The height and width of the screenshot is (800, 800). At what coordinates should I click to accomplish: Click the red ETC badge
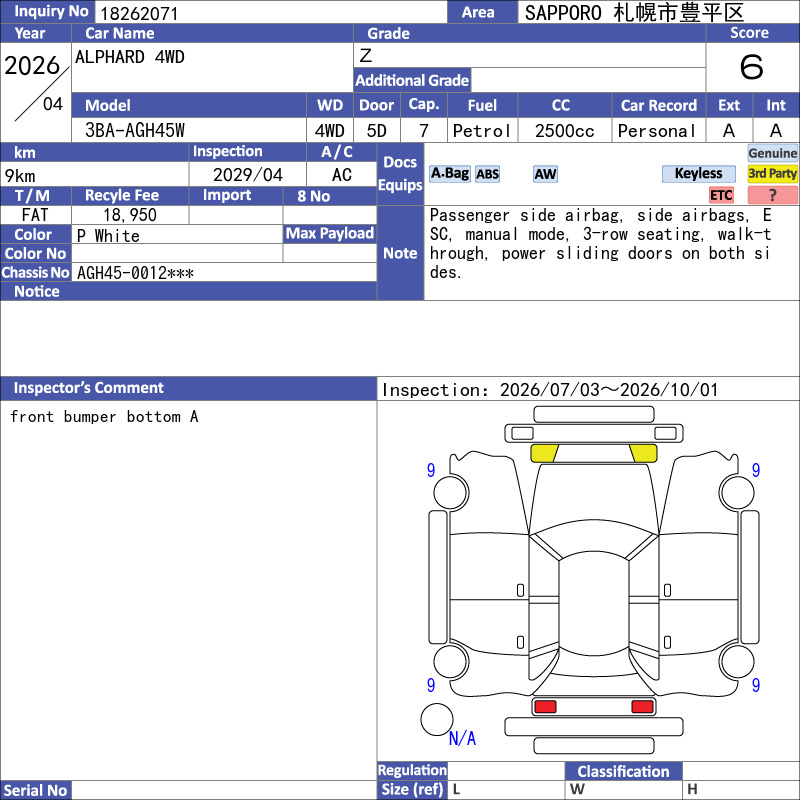(721, 195)
